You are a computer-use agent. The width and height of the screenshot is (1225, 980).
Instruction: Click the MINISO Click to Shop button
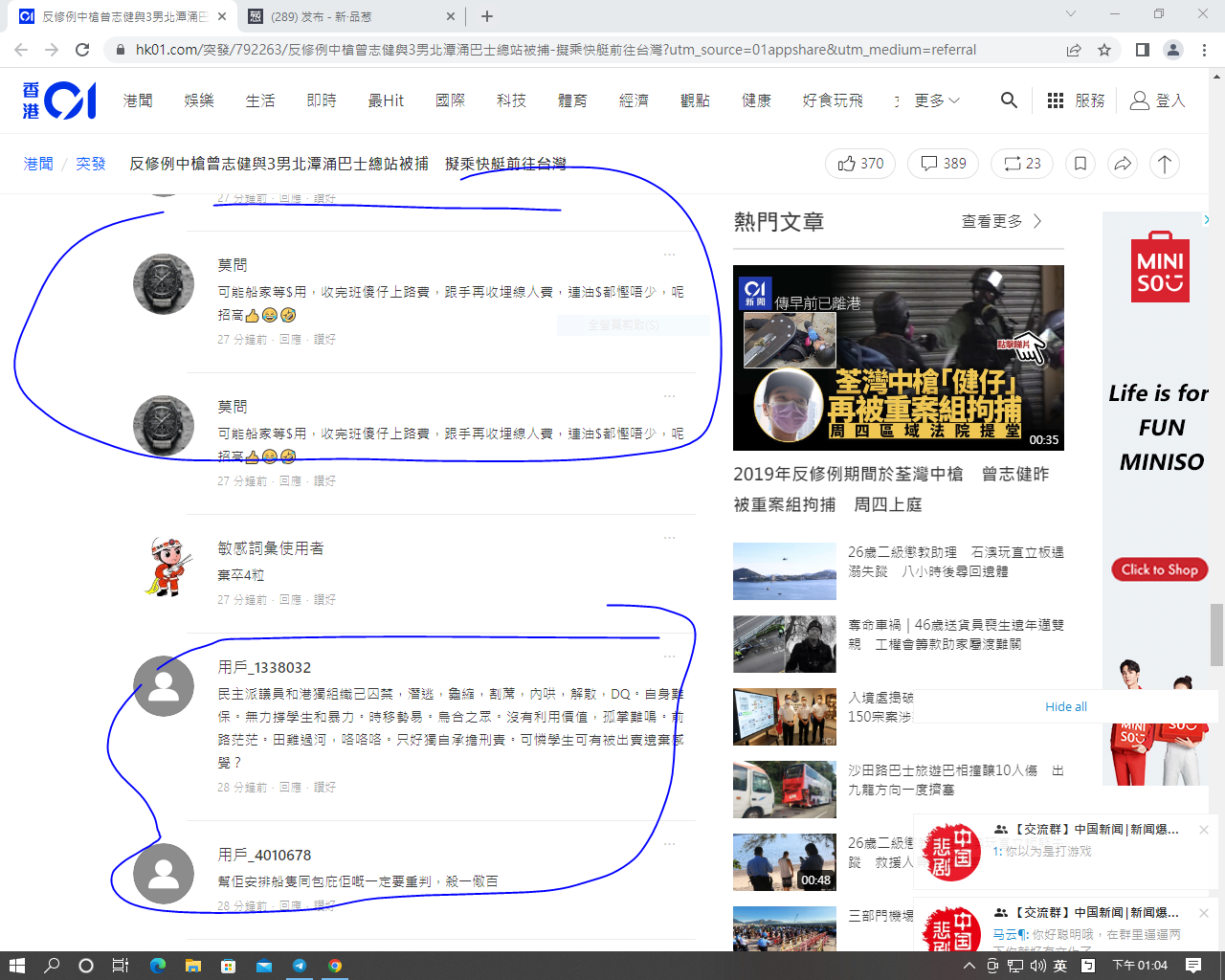tap(1160, 569)
